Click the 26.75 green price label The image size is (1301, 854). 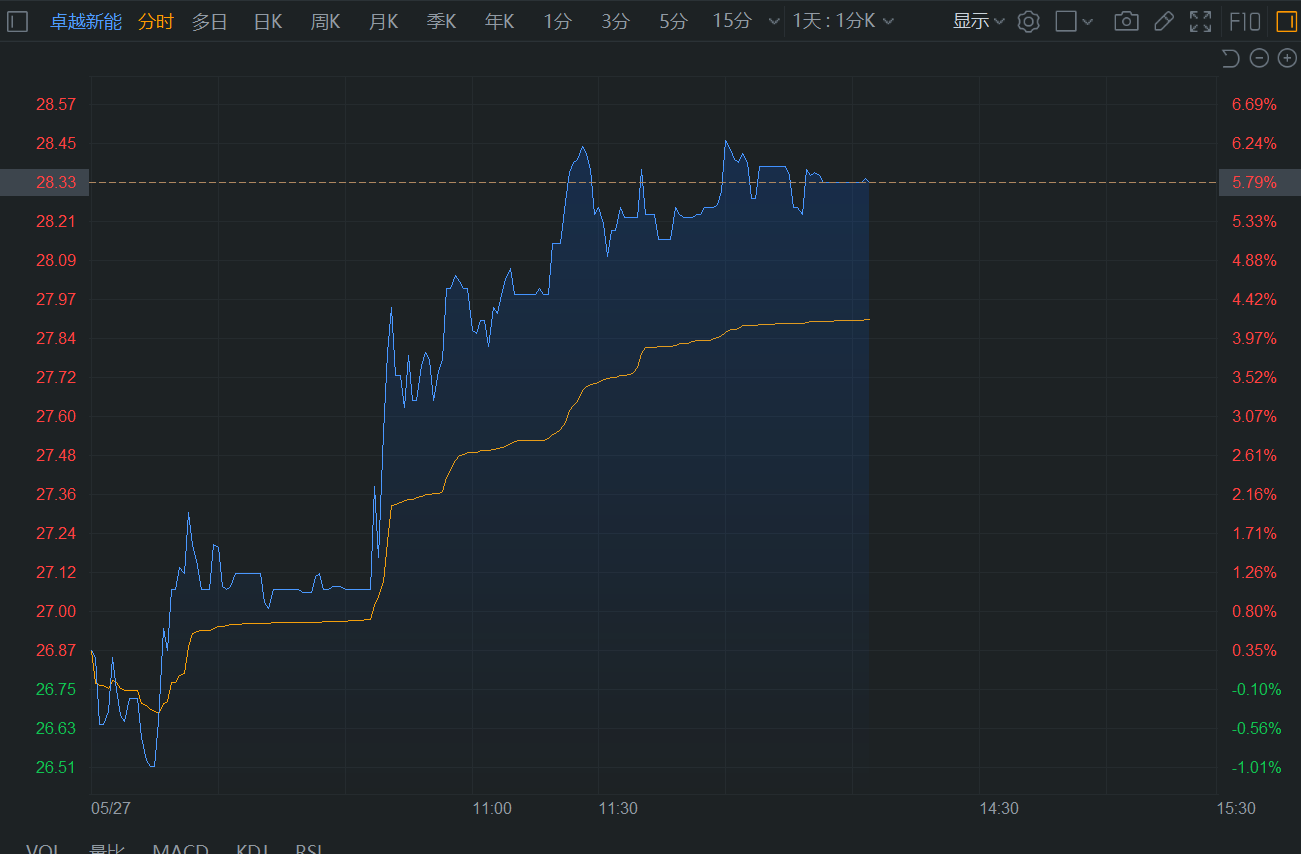click(56, 689)
